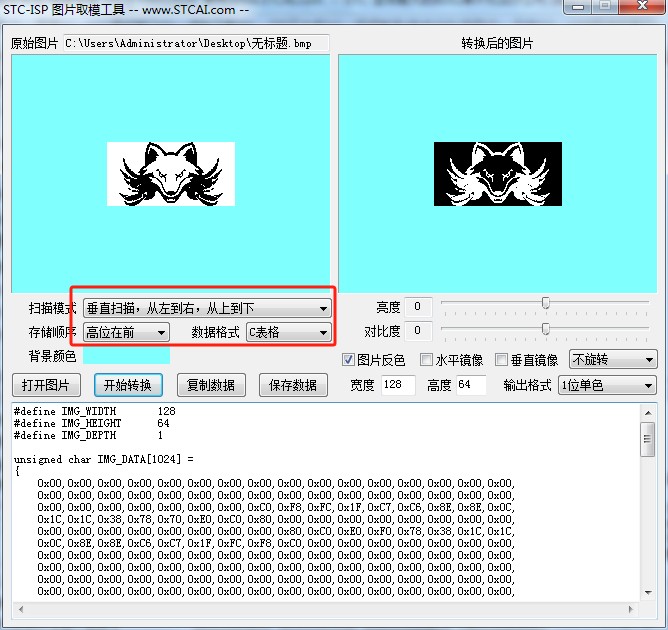Open the 输出格式 dropdown showing 1位单色

point(608,385)
